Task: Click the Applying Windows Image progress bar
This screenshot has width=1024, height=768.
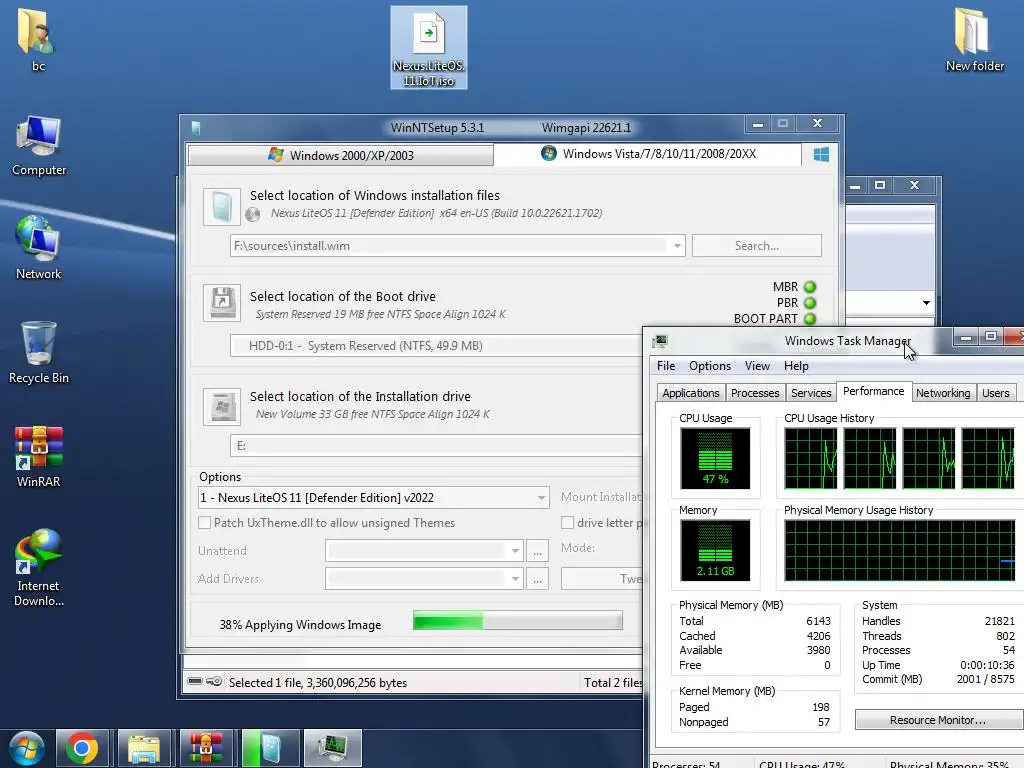Action: [x=518, y=620]
